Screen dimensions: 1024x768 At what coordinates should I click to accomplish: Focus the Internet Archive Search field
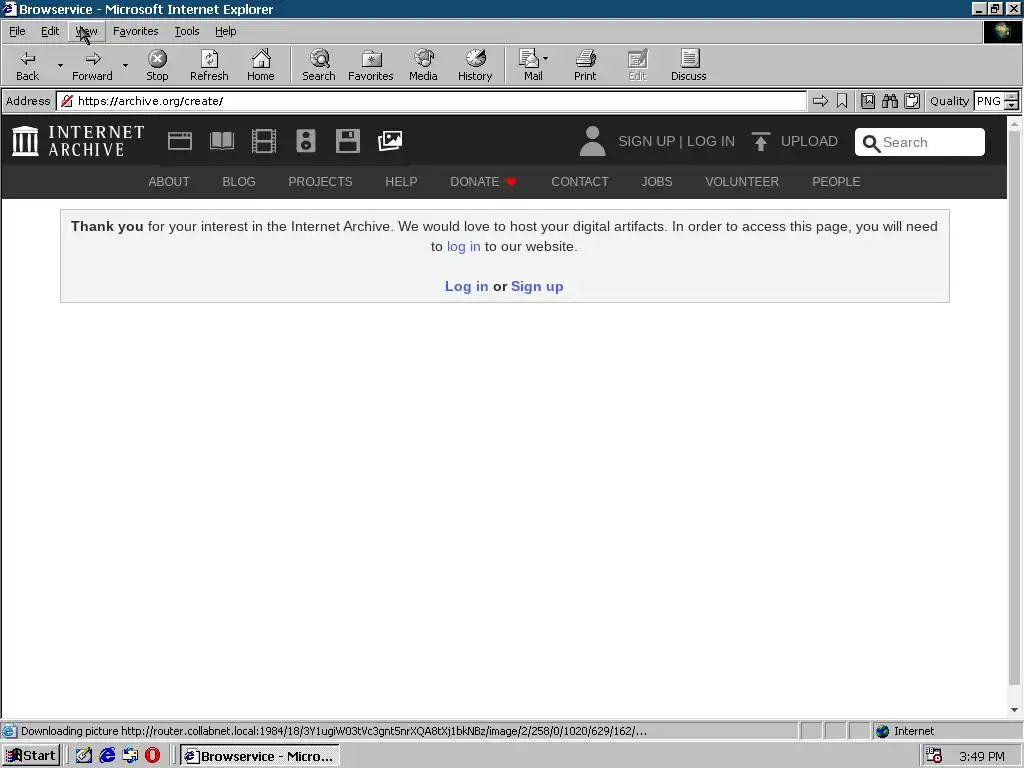pyautogui.click(x=920, y=142)
